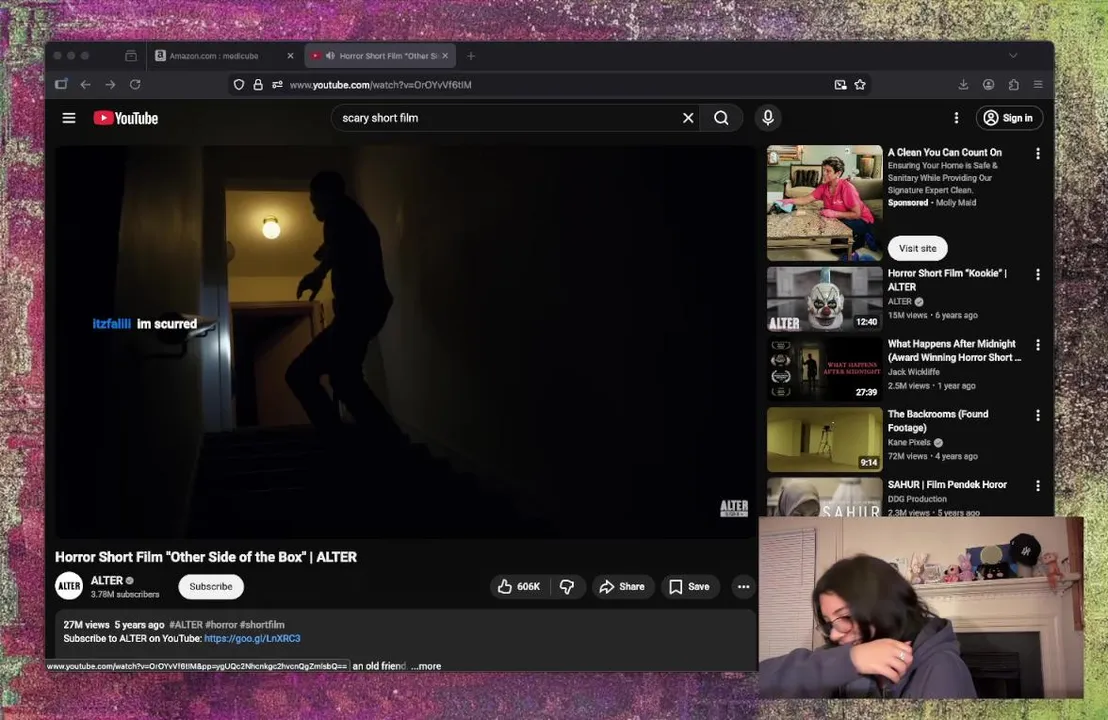Go forward with browser forward arrow
This screenshot has width=1108, height=720.
(110, 84)
